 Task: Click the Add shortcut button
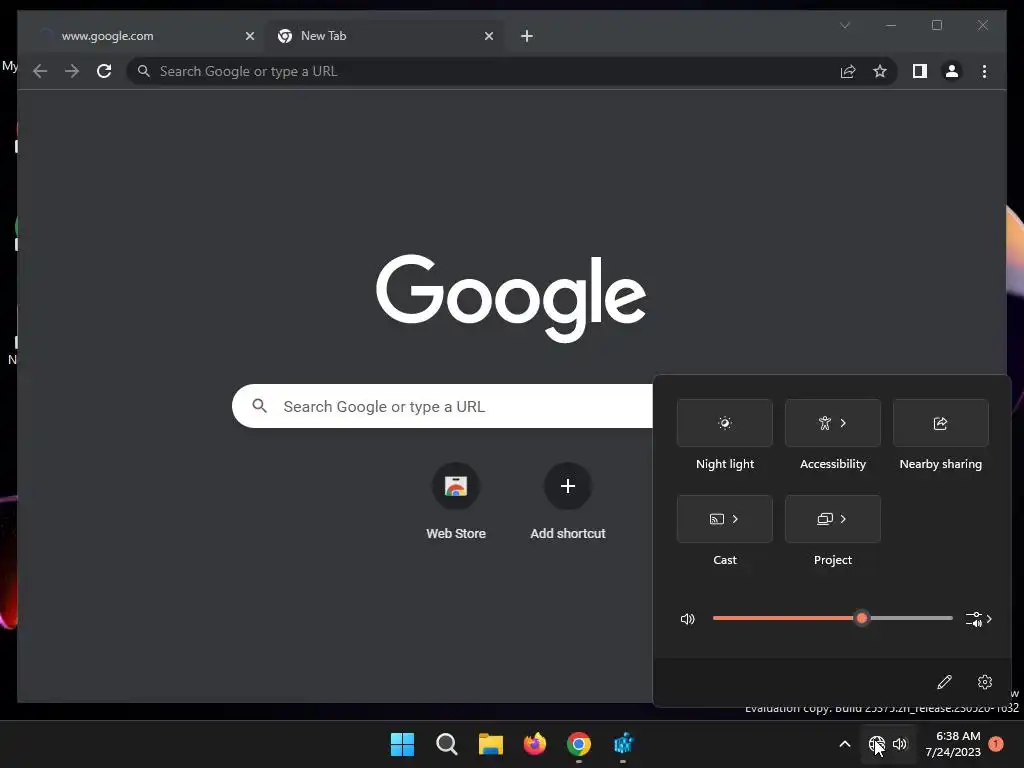coord(568,502)
